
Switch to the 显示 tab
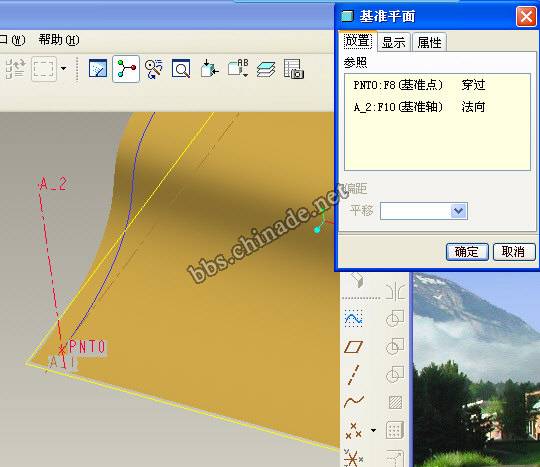(x=394, y=42)
